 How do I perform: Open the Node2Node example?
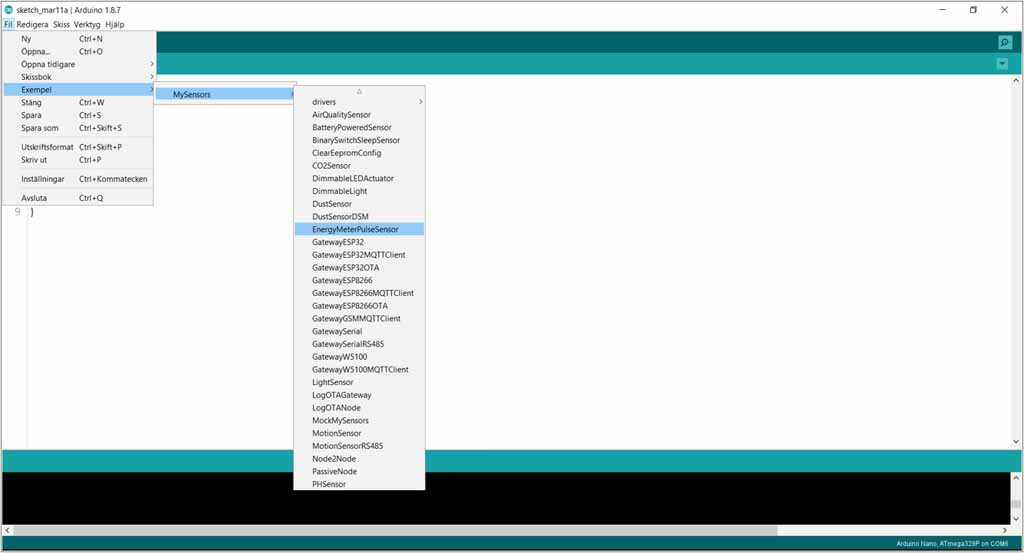click(x=359, y=458)
